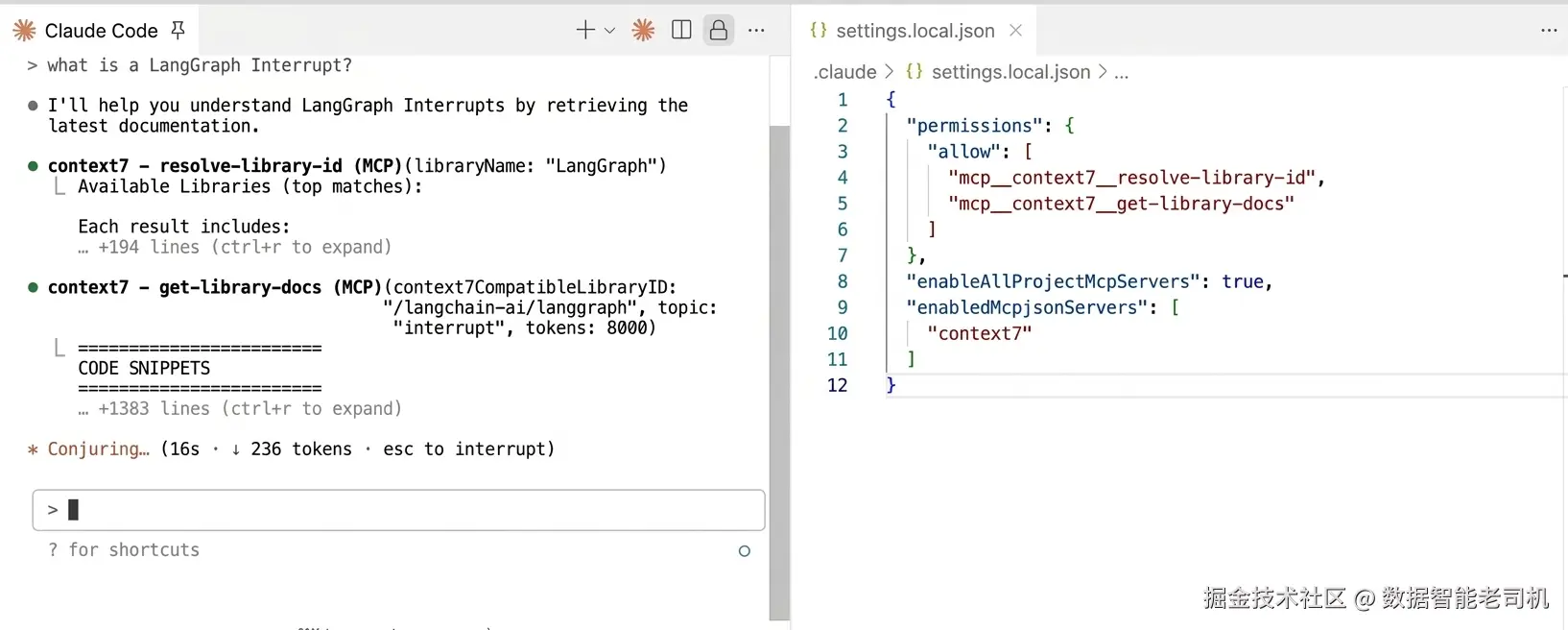Click the orange Claude icon in toolbar
The image size is (1568, 630).
pos(643,30)
